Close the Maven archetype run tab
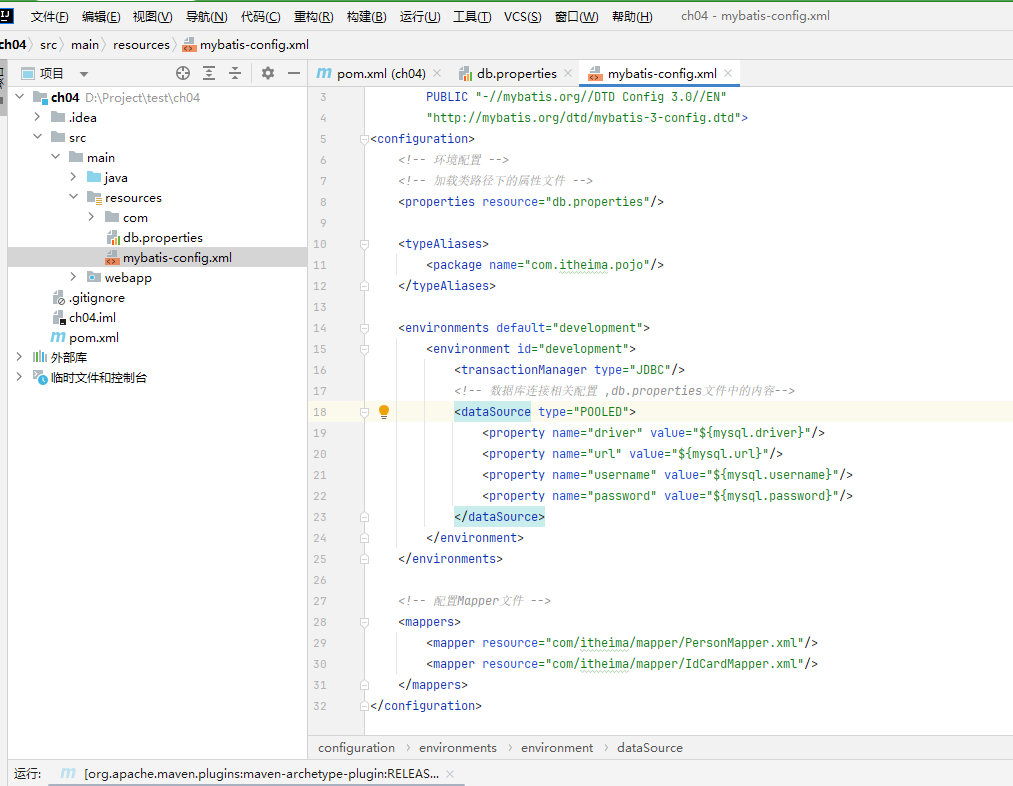Image resolution: width=1013 pixels, height=786 pixels. tap(449, 774)
